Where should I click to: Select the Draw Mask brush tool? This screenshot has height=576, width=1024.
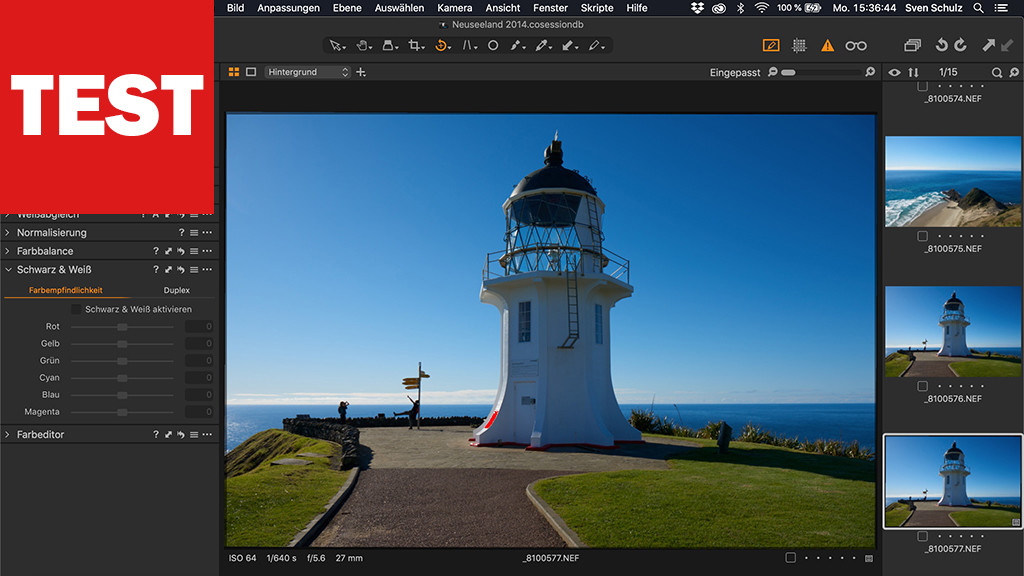point(517,46)
